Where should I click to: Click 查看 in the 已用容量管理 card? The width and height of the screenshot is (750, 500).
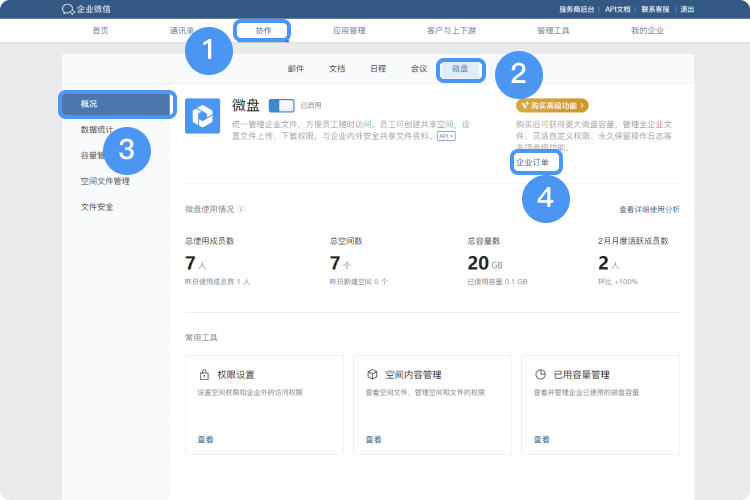point(541,439)
